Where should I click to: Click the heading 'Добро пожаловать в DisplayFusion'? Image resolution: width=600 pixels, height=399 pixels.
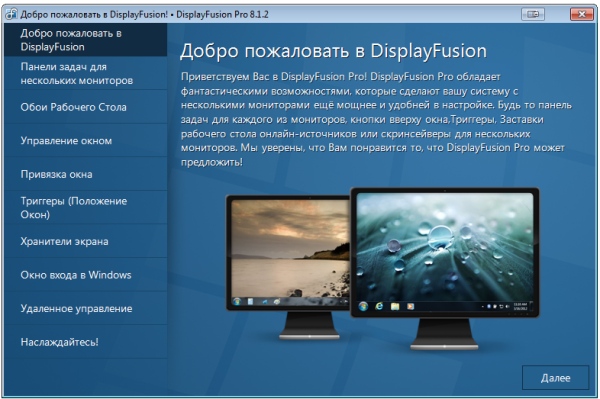(x=333, y=51)
